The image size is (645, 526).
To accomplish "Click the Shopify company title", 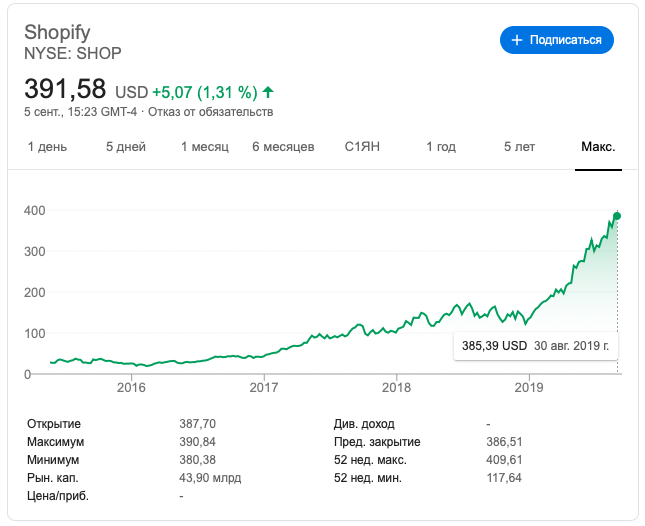I will [57, 32].
